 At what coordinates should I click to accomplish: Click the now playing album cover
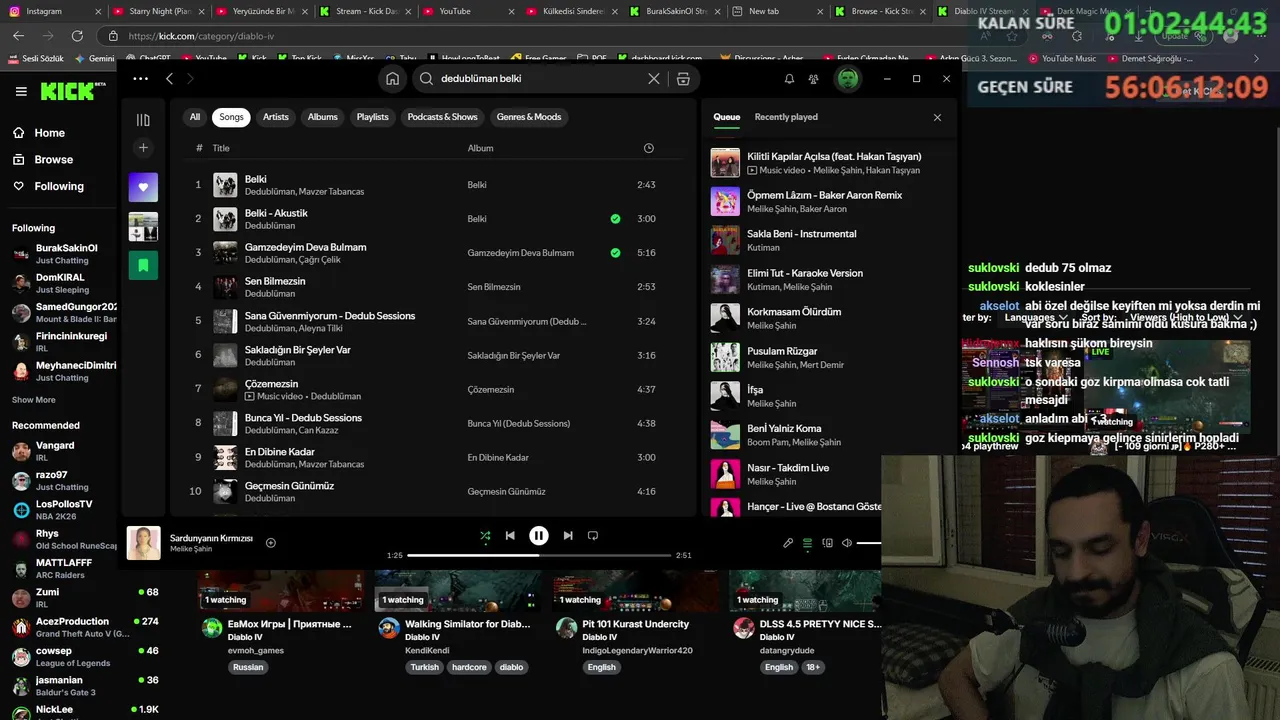pyautogui.click(x=144, y=543)
